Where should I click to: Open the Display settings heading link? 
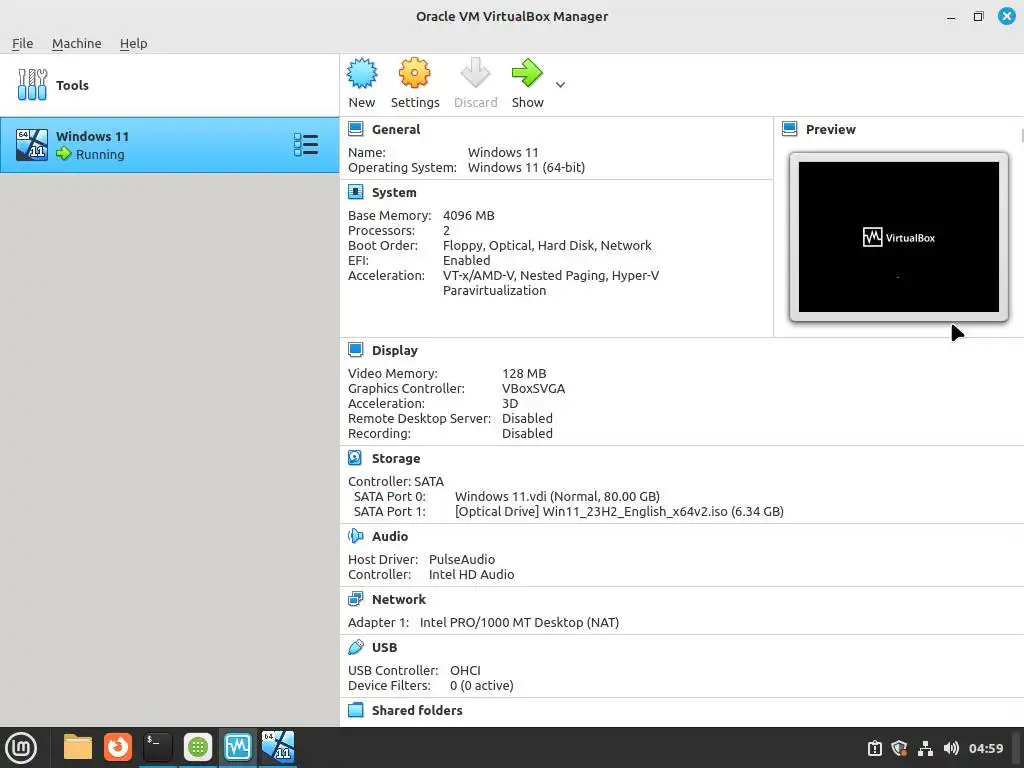click(x=394, y=350)
